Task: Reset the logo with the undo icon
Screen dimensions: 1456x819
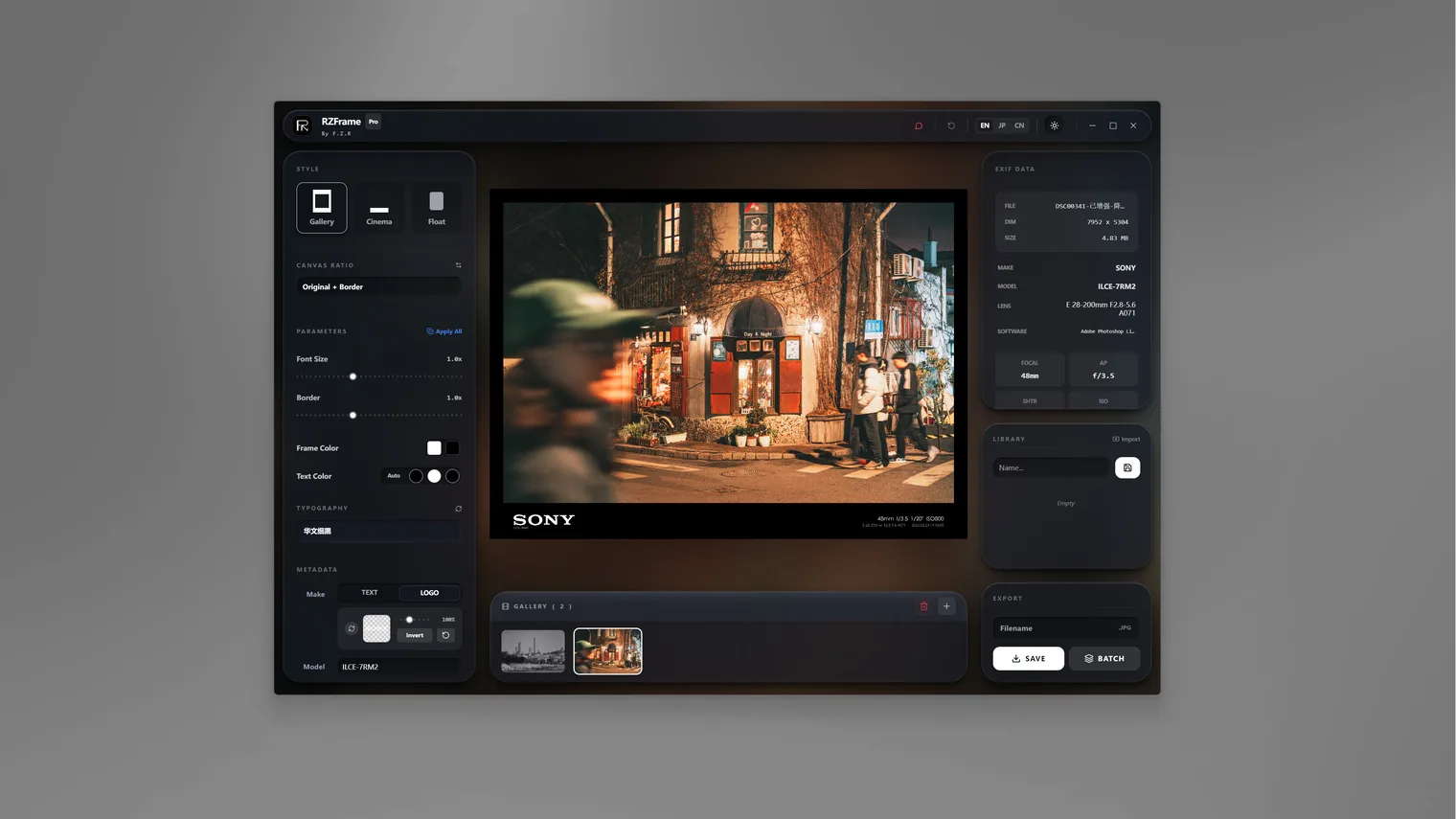Action: tap(445, 635)
